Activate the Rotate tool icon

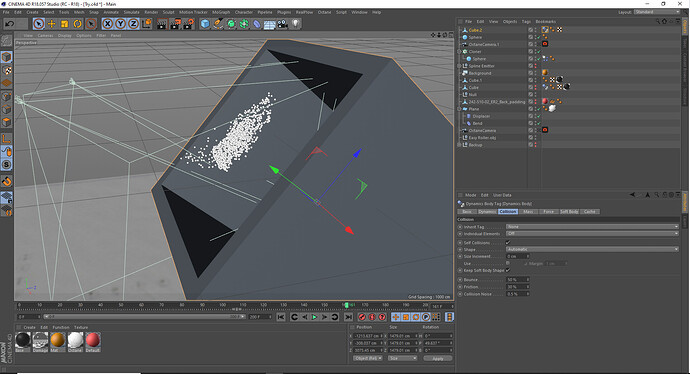[x=77, y=24]
